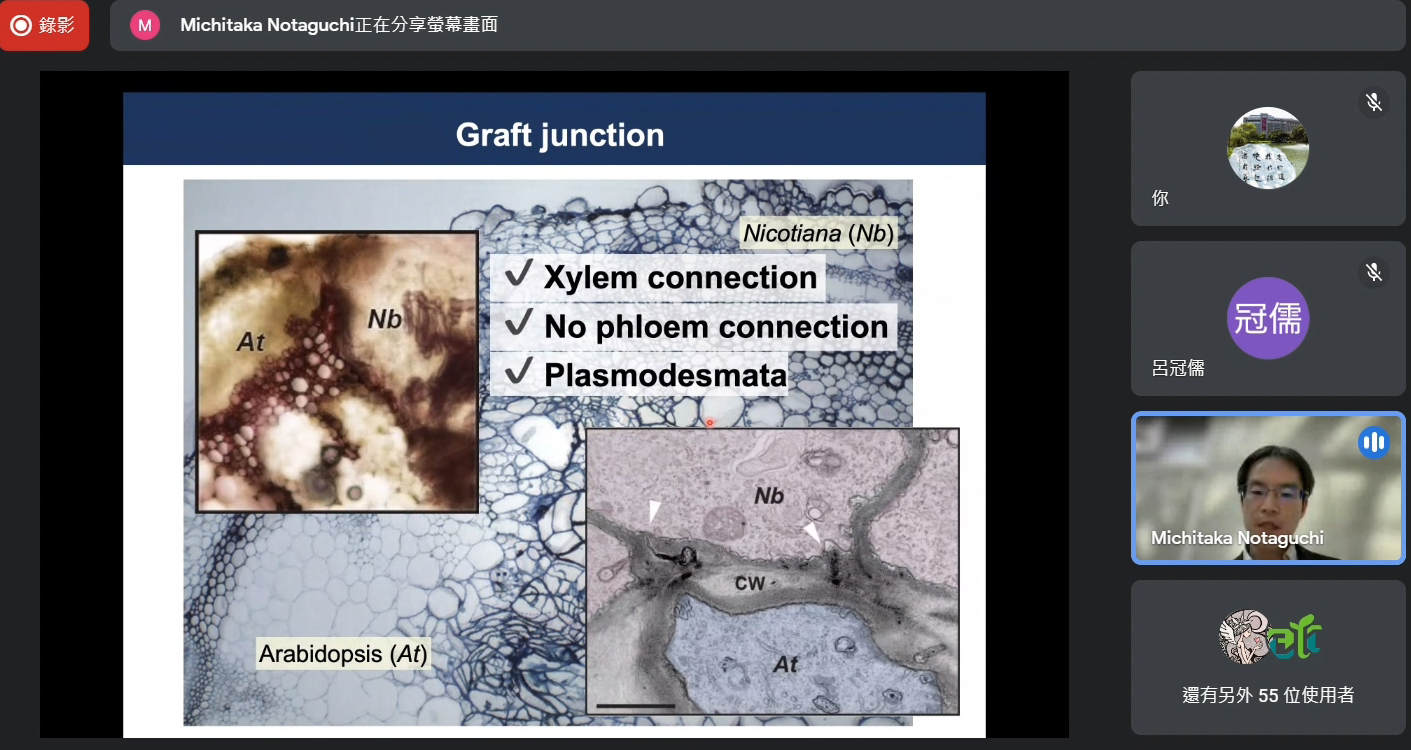Click the speaking audio indicator on Michitaka Notaguchi's tile
This screenshot has height=750, width=1411.
1374,442
